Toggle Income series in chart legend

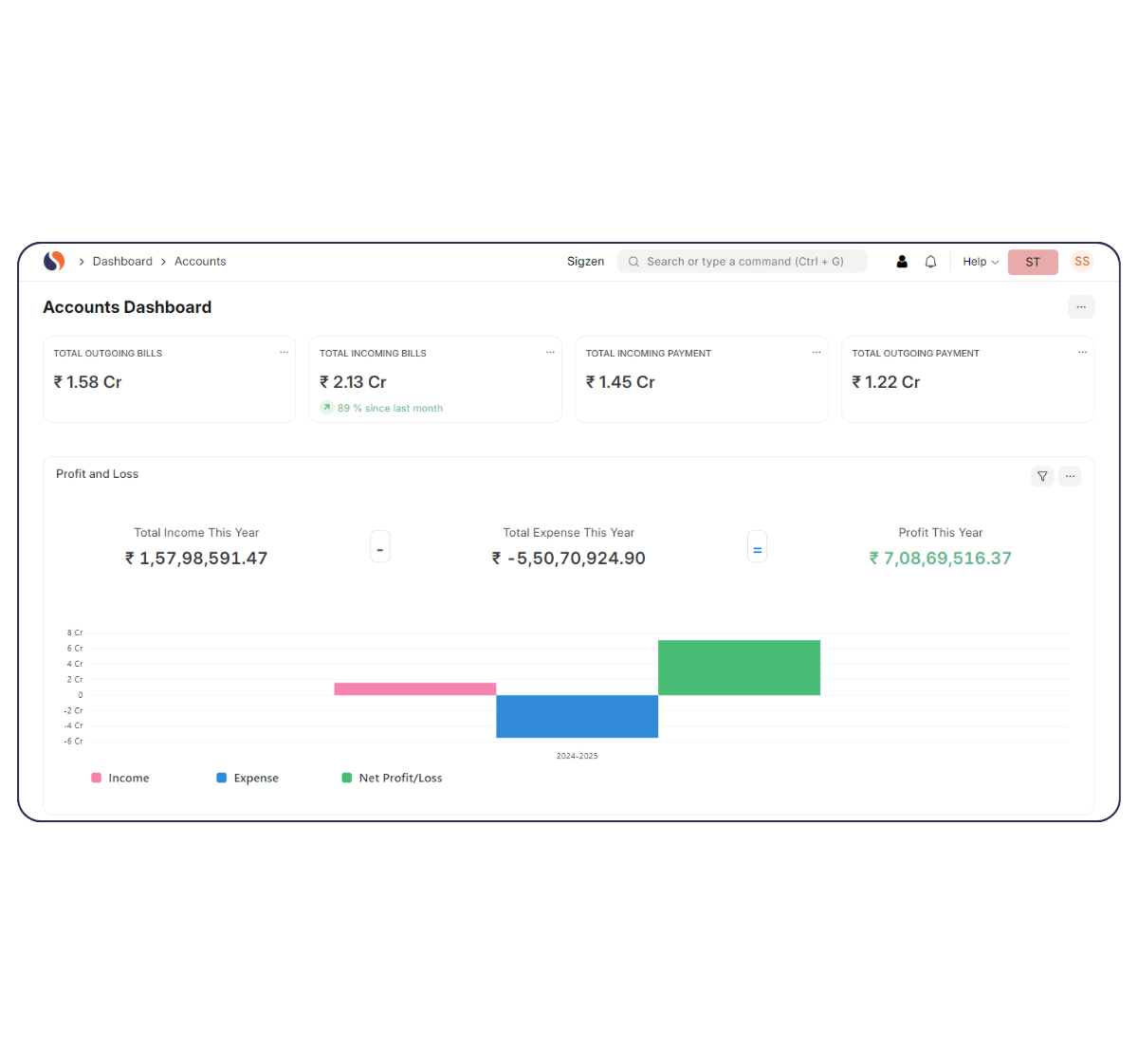120,778
